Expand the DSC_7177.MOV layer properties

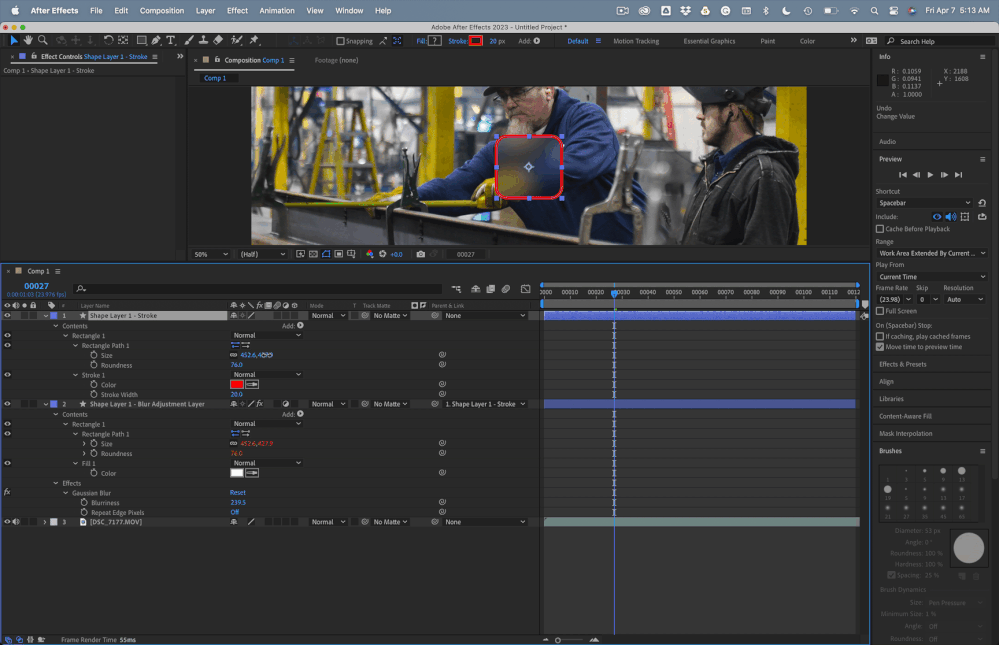(45, 522)
